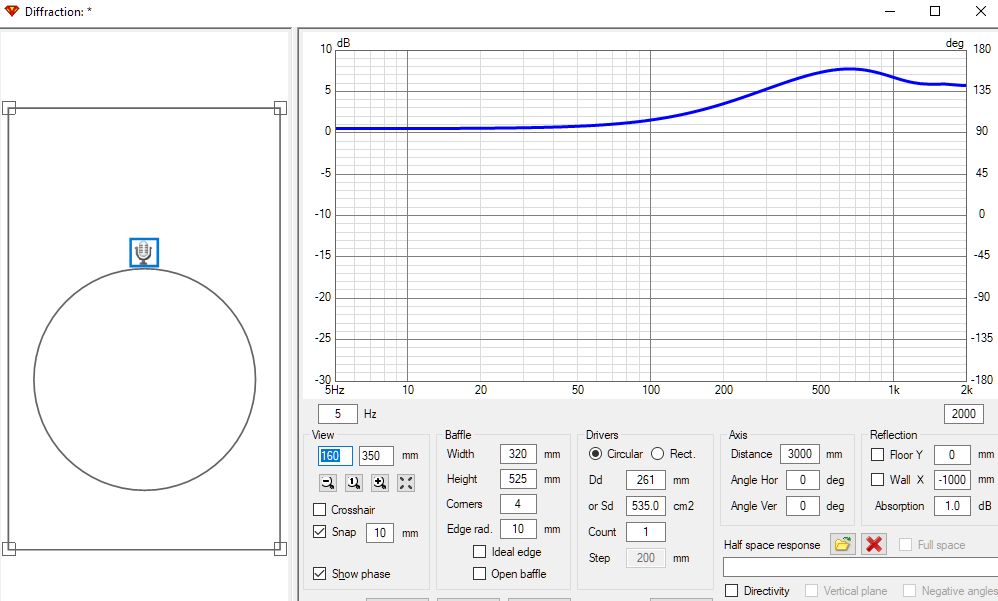Click the zoom 1:1 reset icon
998x601 pixels.
click(354, 483)
